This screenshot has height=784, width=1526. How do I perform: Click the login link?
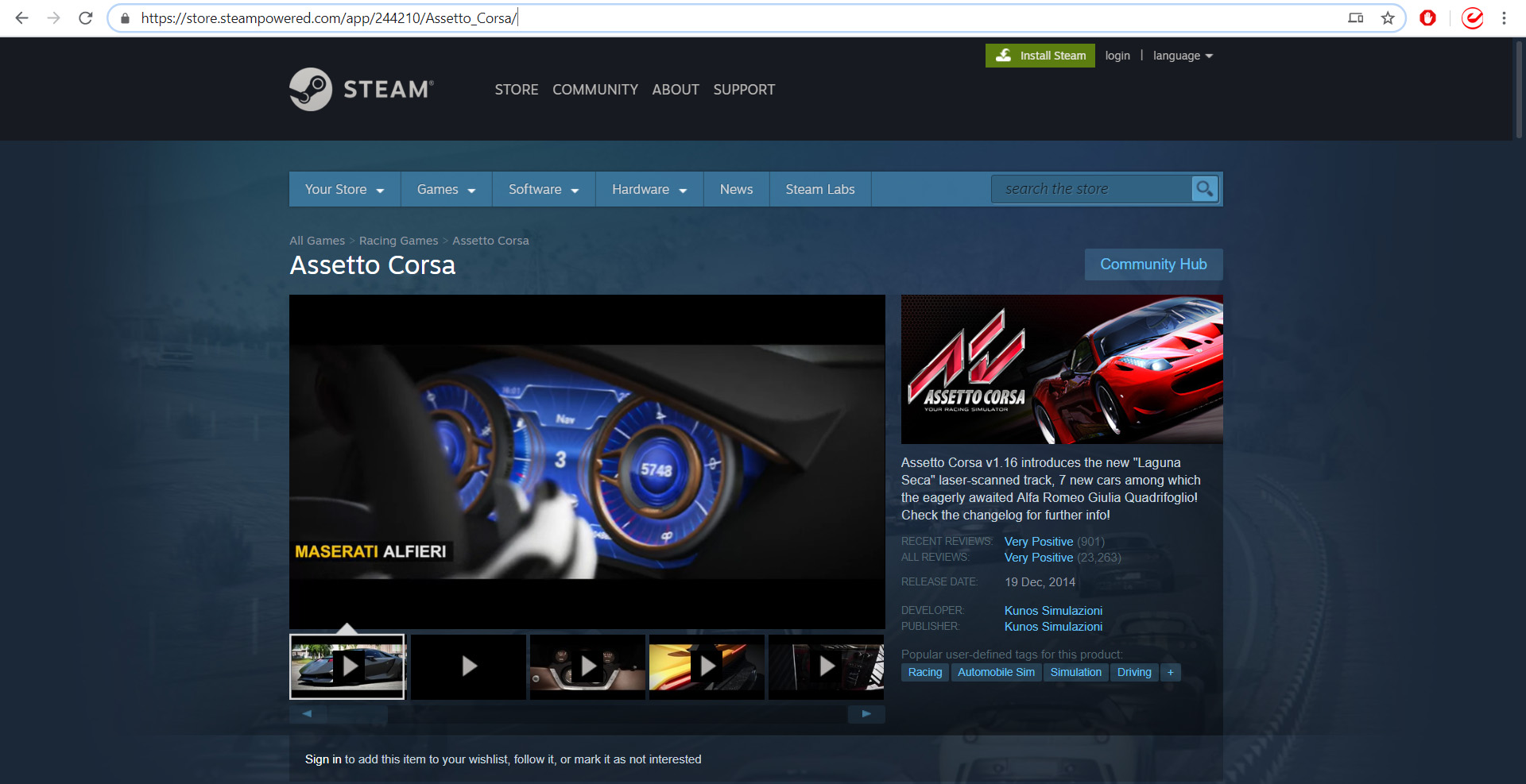point(1117,56)
